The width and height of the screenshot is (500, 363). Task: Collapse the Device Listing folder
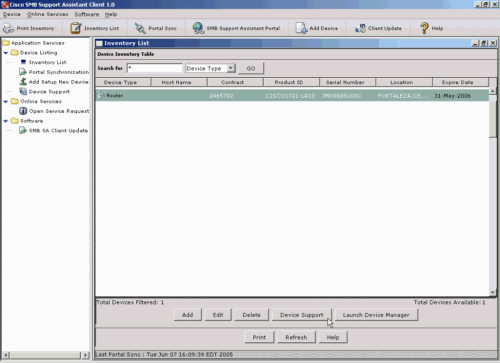point(6,53)
